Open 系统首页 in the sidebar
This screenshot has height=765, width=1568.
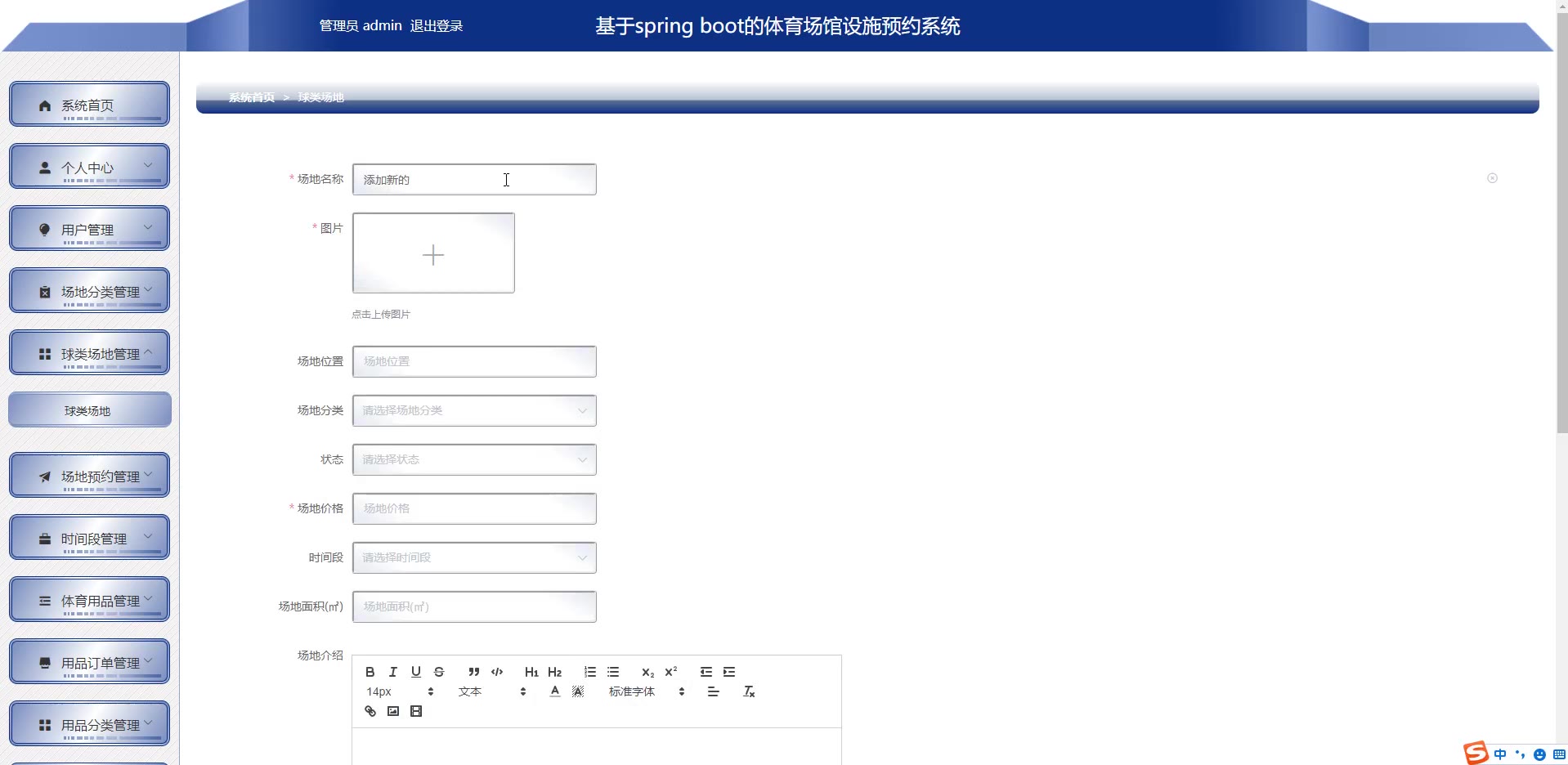pyautogui.click(x=89, y=105)
